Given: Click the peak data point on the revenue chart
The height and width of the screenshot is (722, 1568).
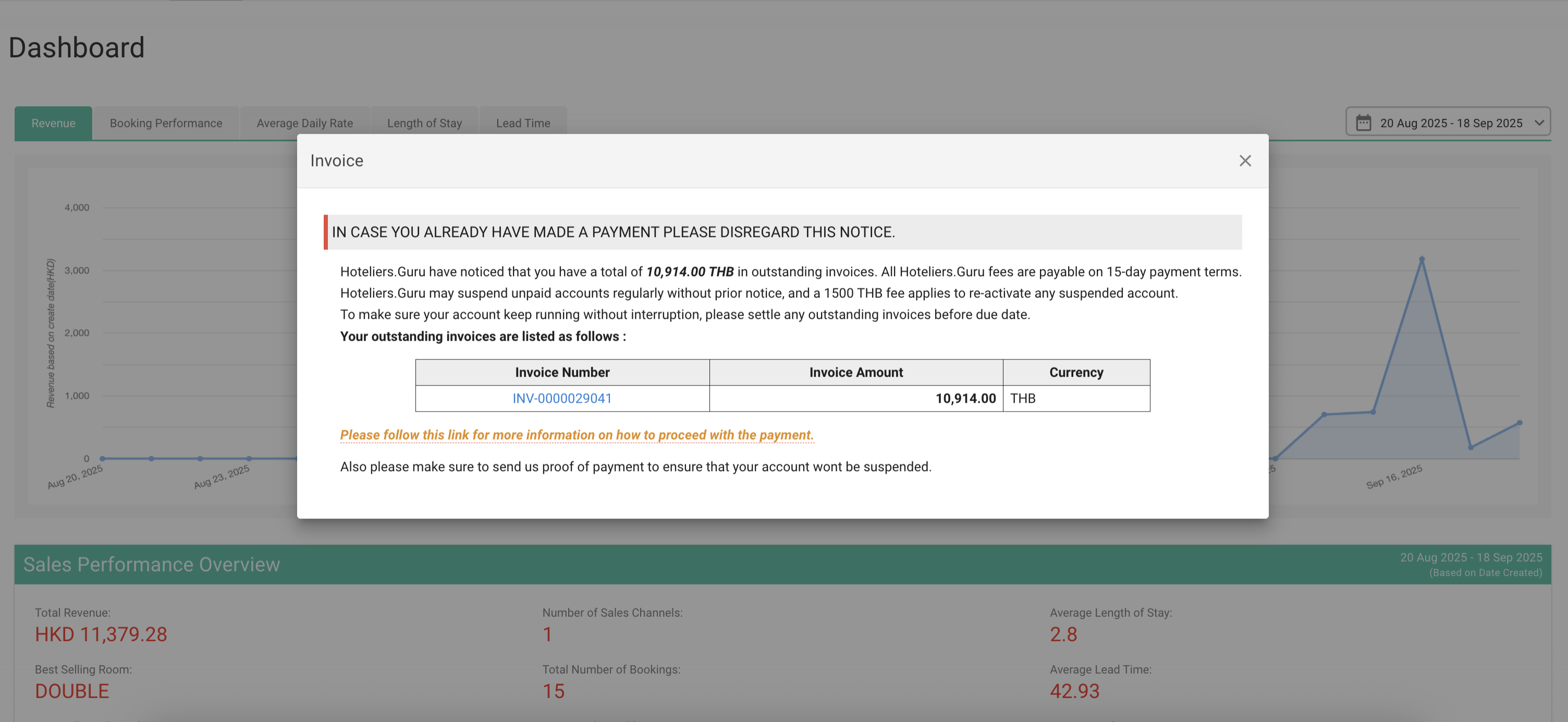Looking at the screenshot, I should pos(1422,259).
